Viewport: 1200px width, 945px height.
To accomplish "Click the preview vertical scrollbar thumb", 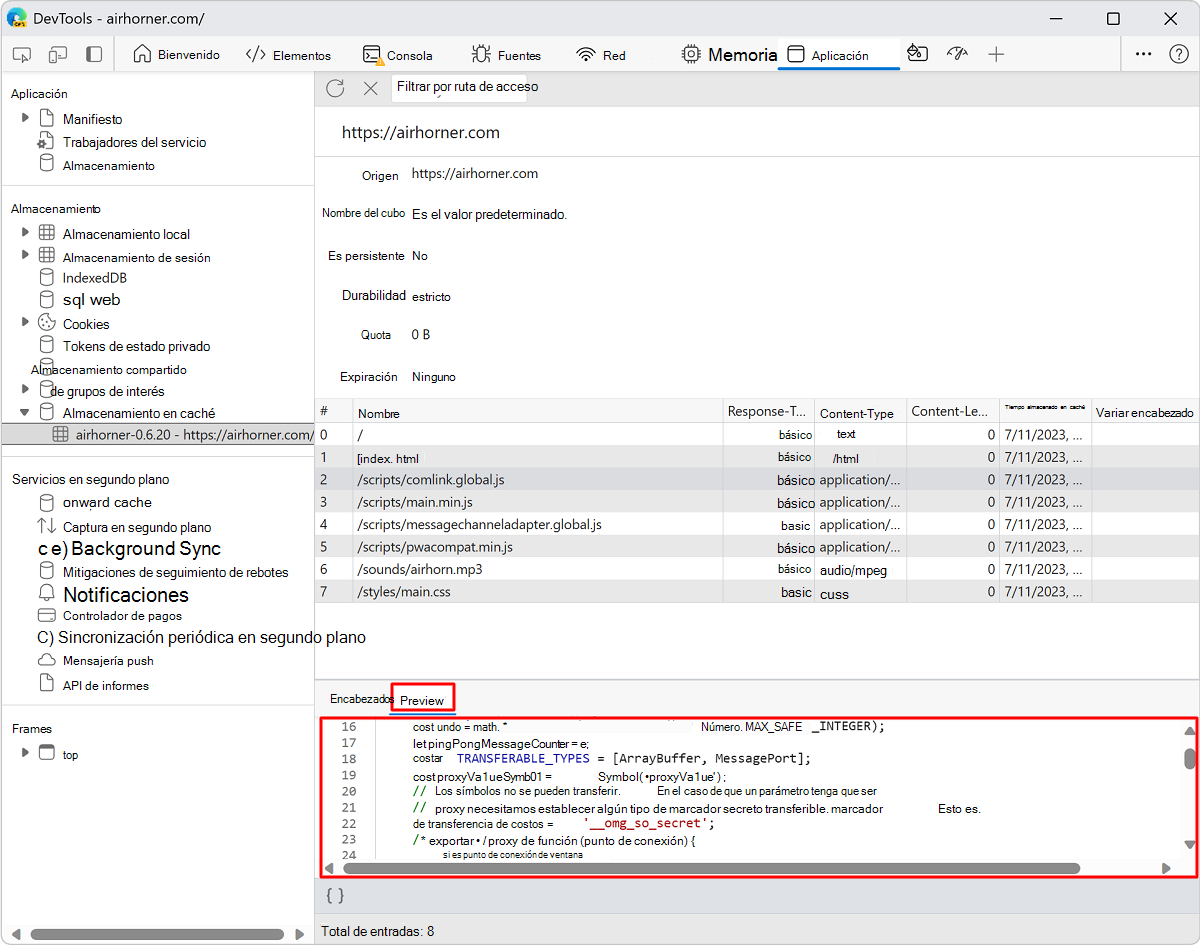I will 1190,759.
